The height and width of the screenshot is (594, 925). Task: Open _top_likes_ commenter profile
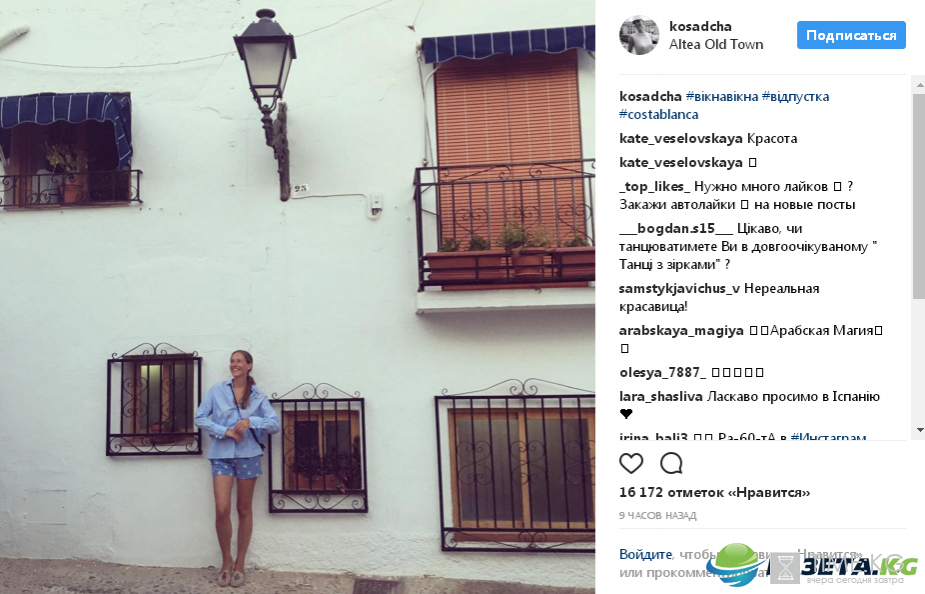[654, 187]
